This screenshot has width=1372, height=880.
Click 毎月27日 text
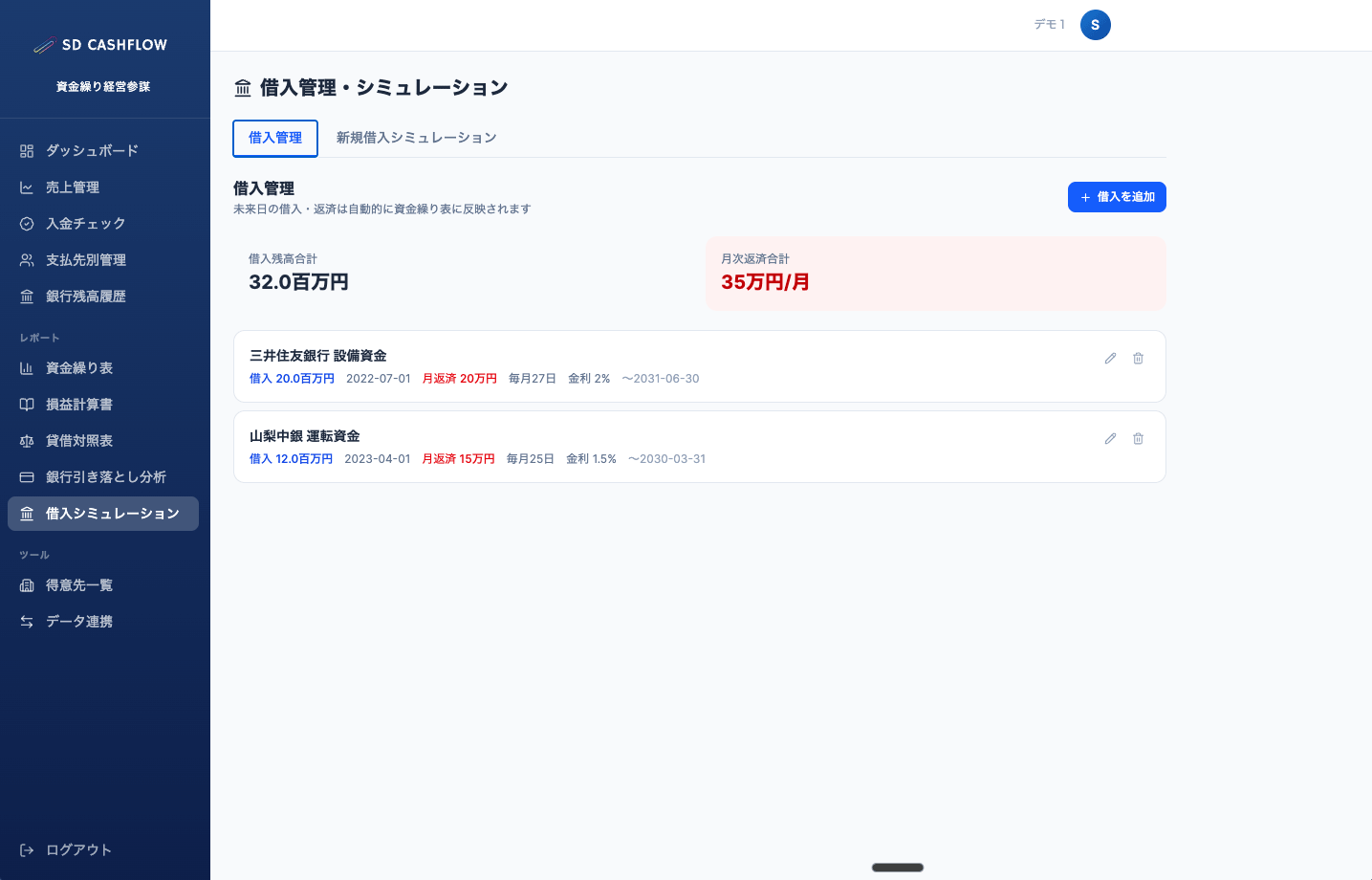tap(533, 379)
